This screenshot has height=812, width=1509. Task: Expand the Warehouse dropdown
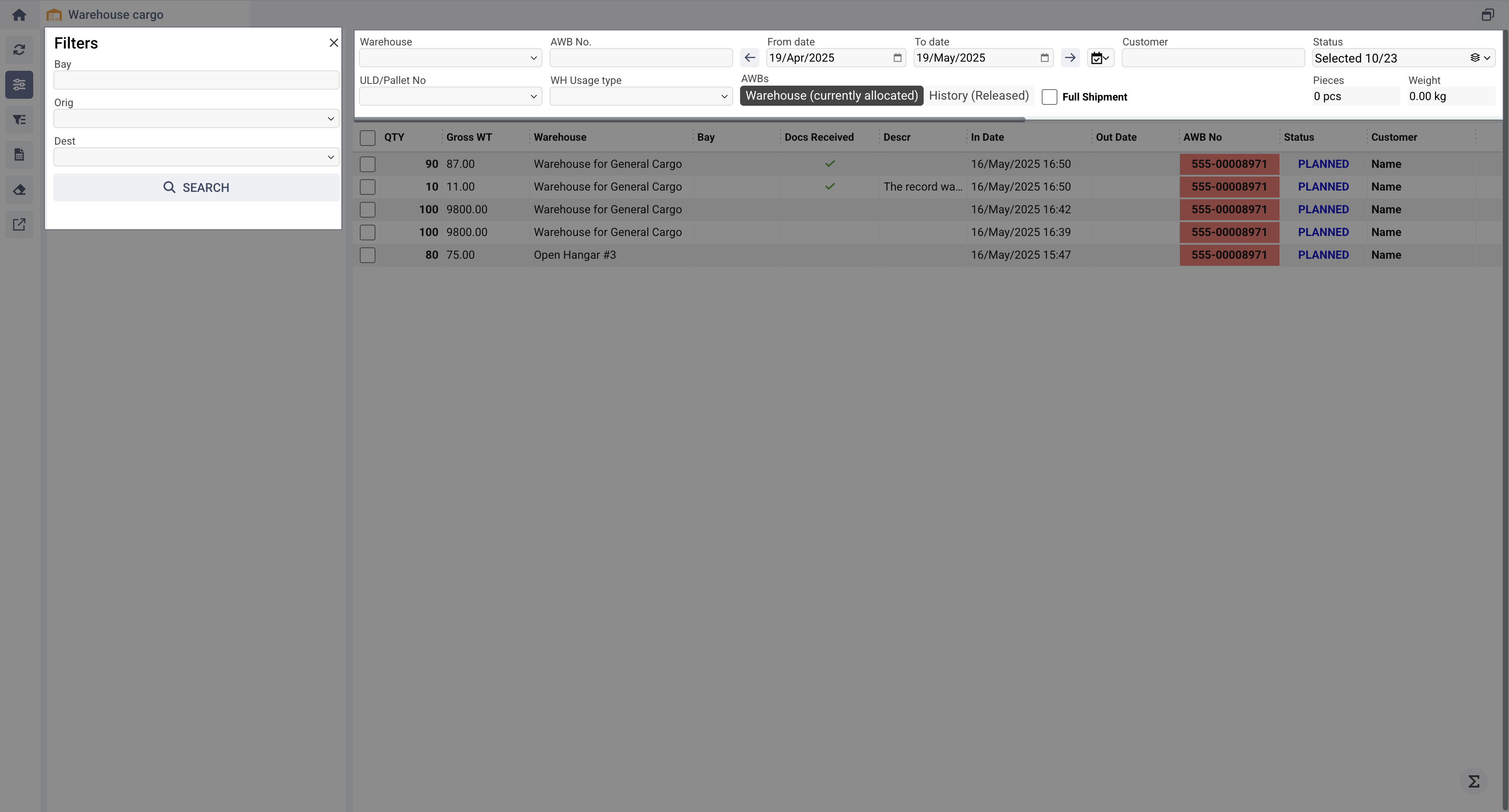(450, 58)
